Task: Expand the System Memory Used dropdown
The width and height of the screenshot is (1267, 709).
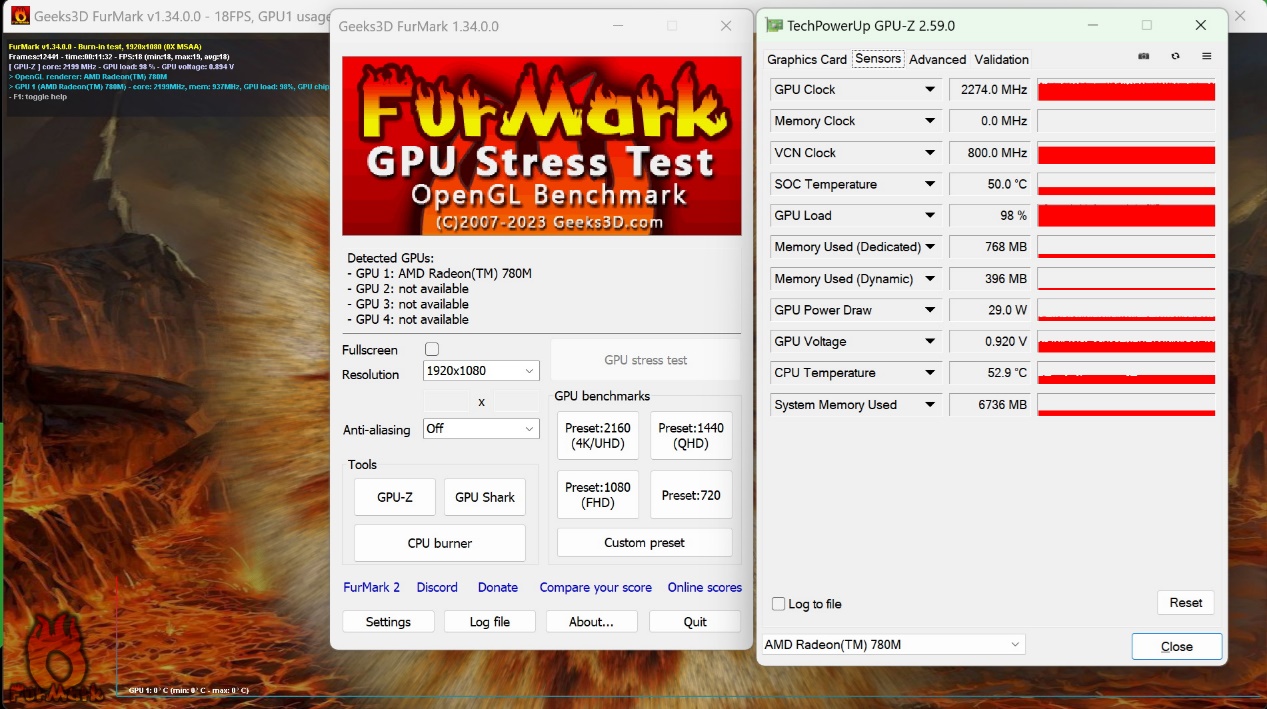Action: pos(930,405)
